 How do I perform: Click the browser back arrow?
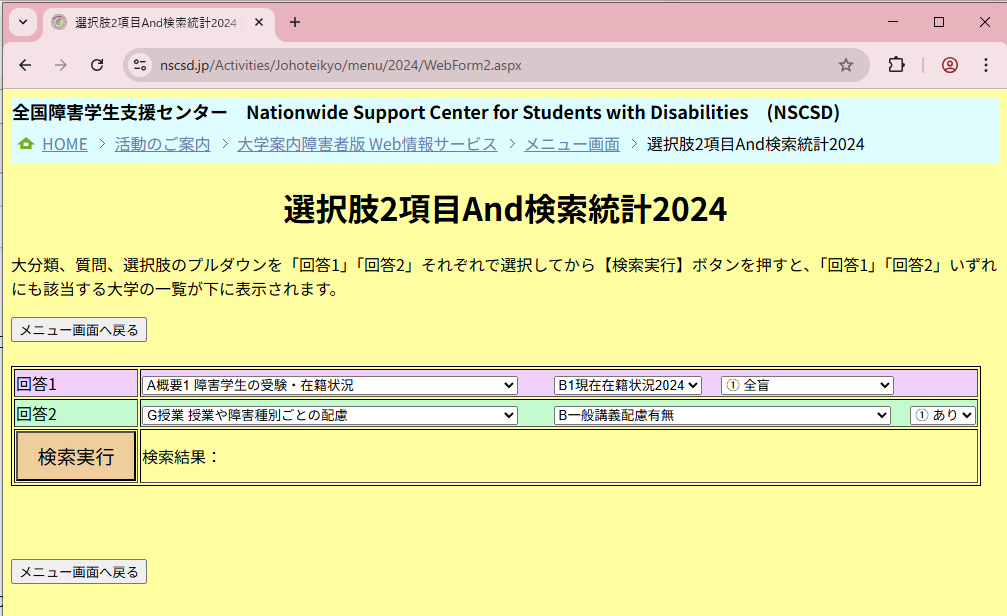(x=25, y=65)
